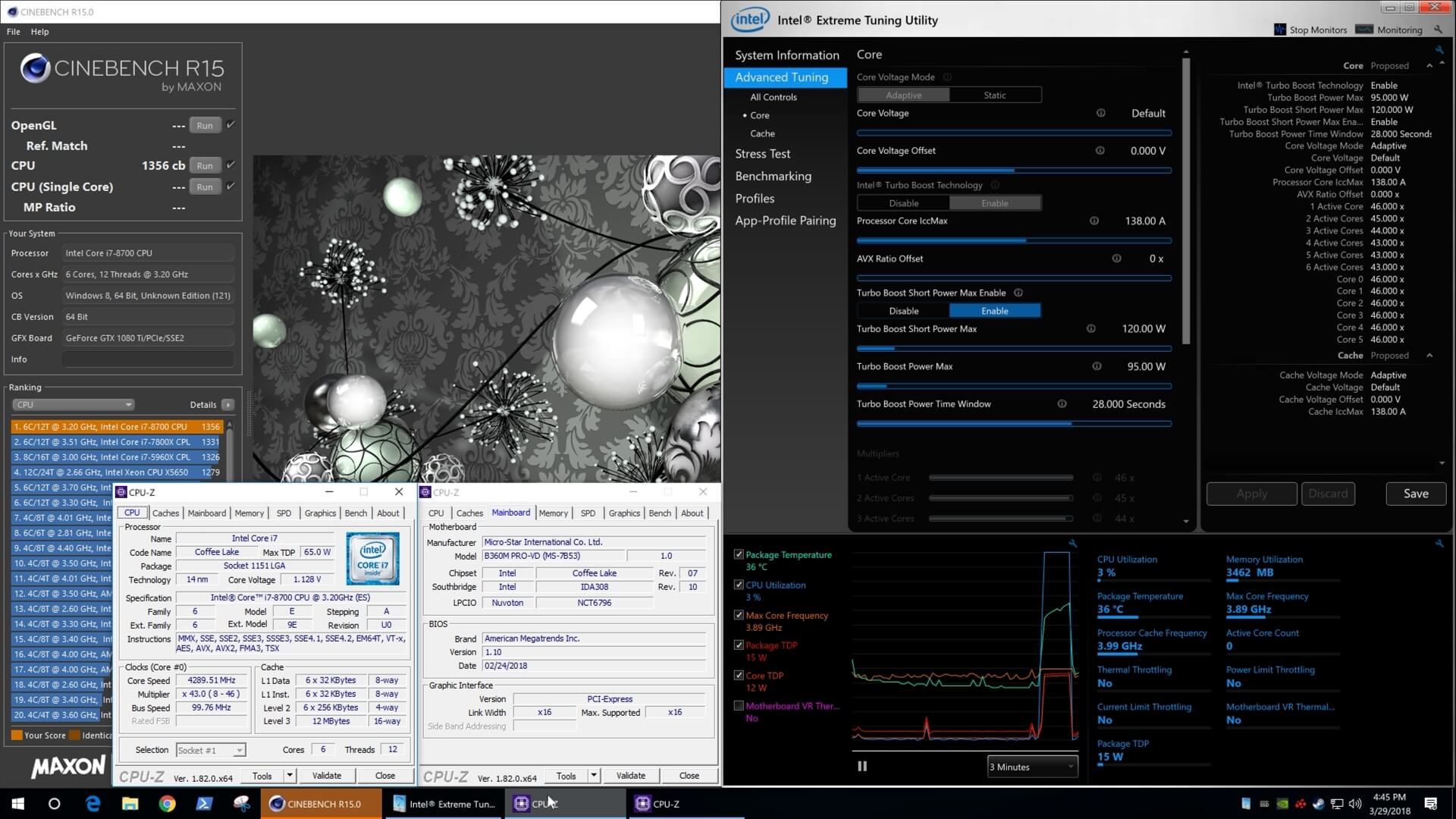
Task: Switch to Memory tab in left CPU-Z
Action: [249, 513]
